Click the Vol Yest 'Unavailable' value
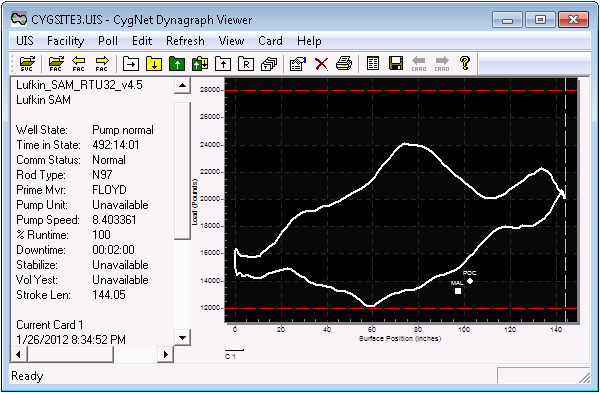 pos(120,280)
